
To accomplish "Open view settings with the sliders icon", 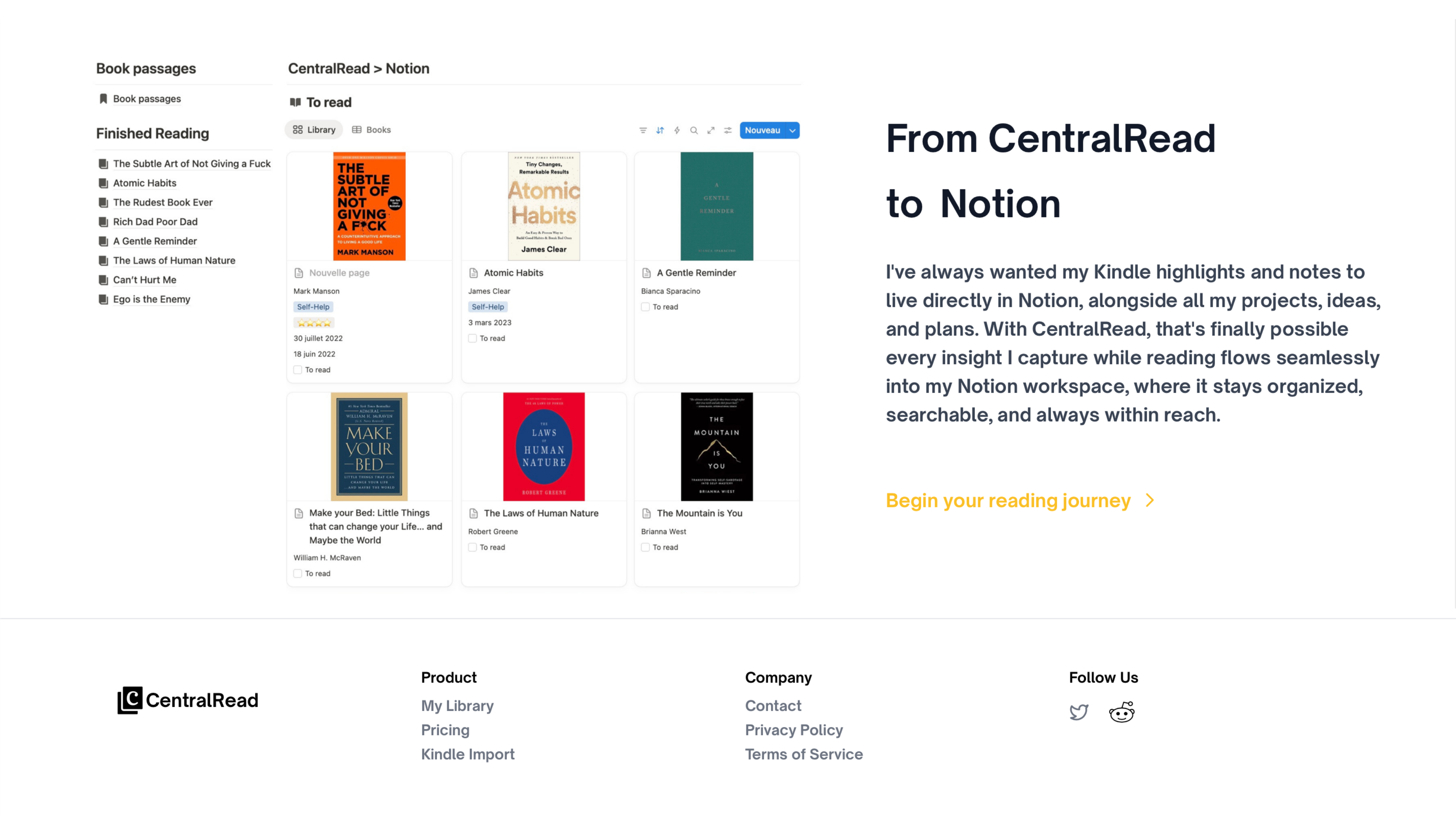I will pos(728,130).
